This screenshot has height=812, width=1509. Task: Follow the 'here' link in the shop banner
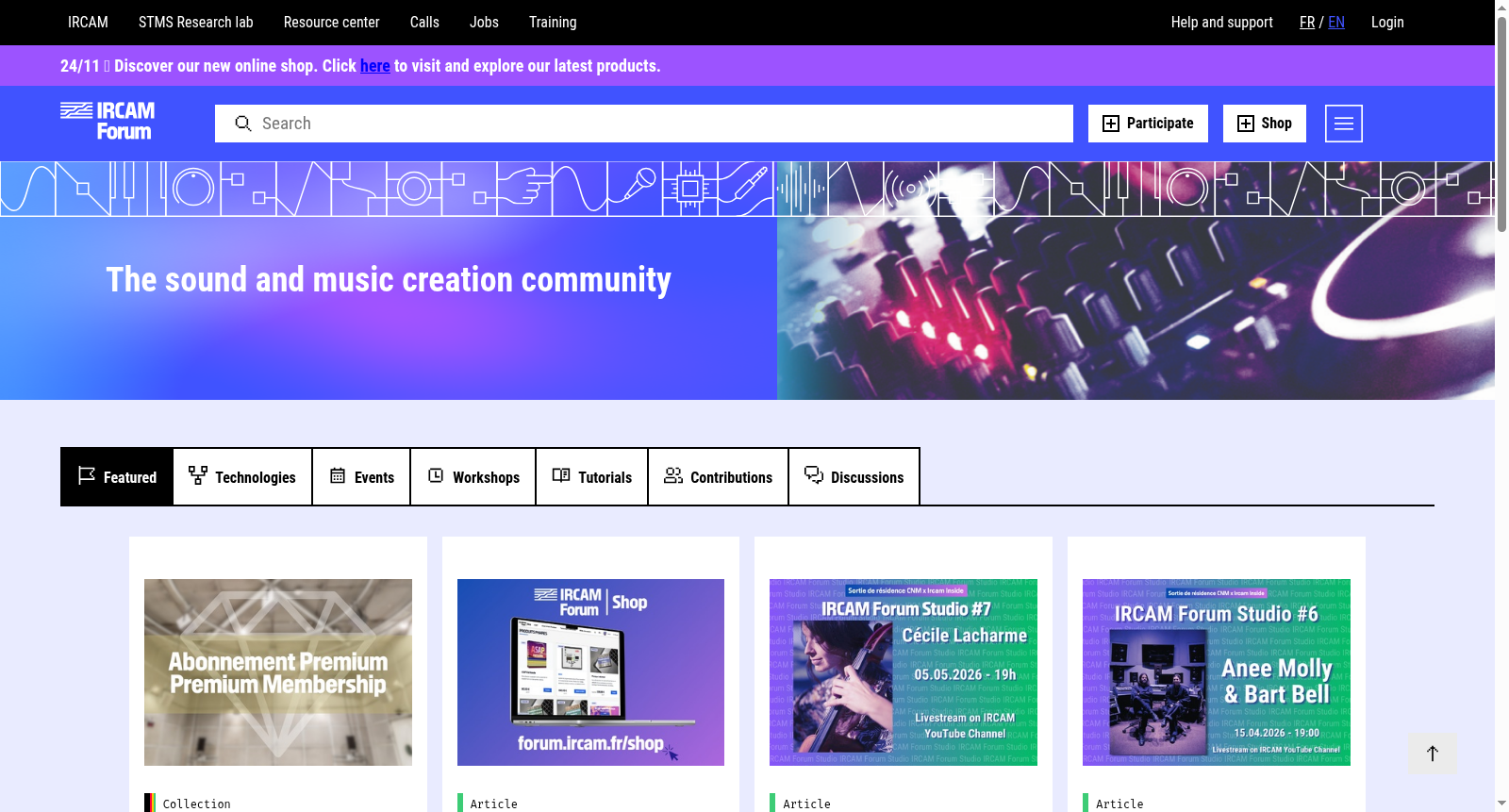375,66
